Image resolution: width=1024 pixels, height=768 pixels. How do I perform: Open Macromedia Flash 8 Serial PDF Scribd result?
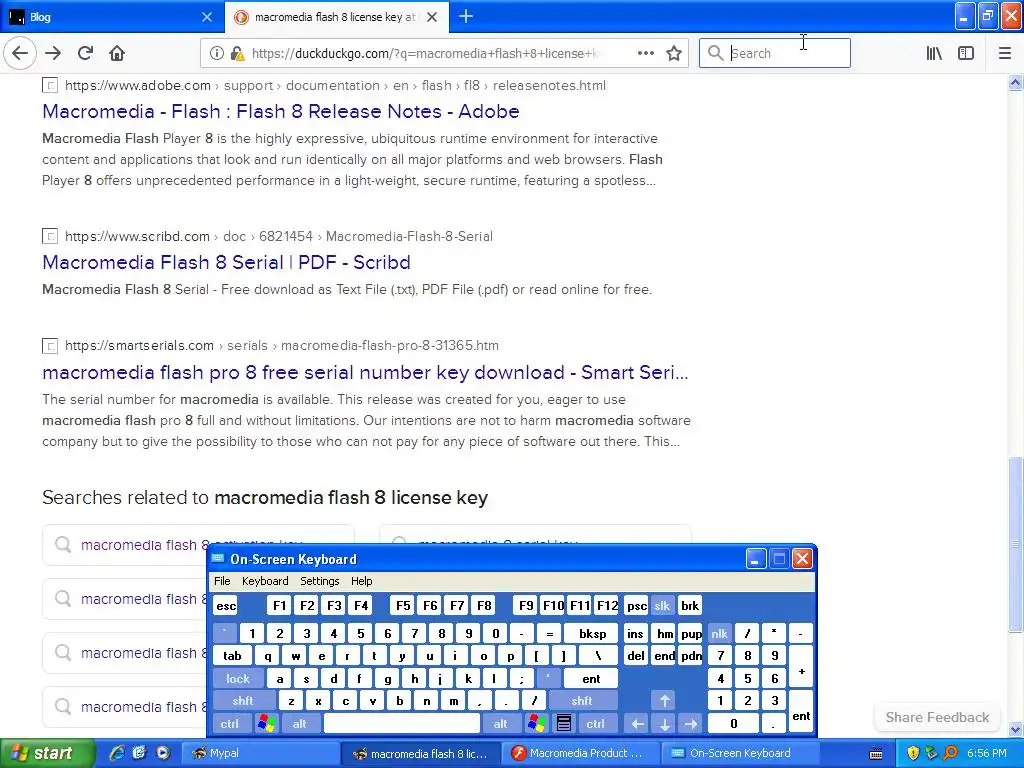pyautogui.click(x=227, y=263)
